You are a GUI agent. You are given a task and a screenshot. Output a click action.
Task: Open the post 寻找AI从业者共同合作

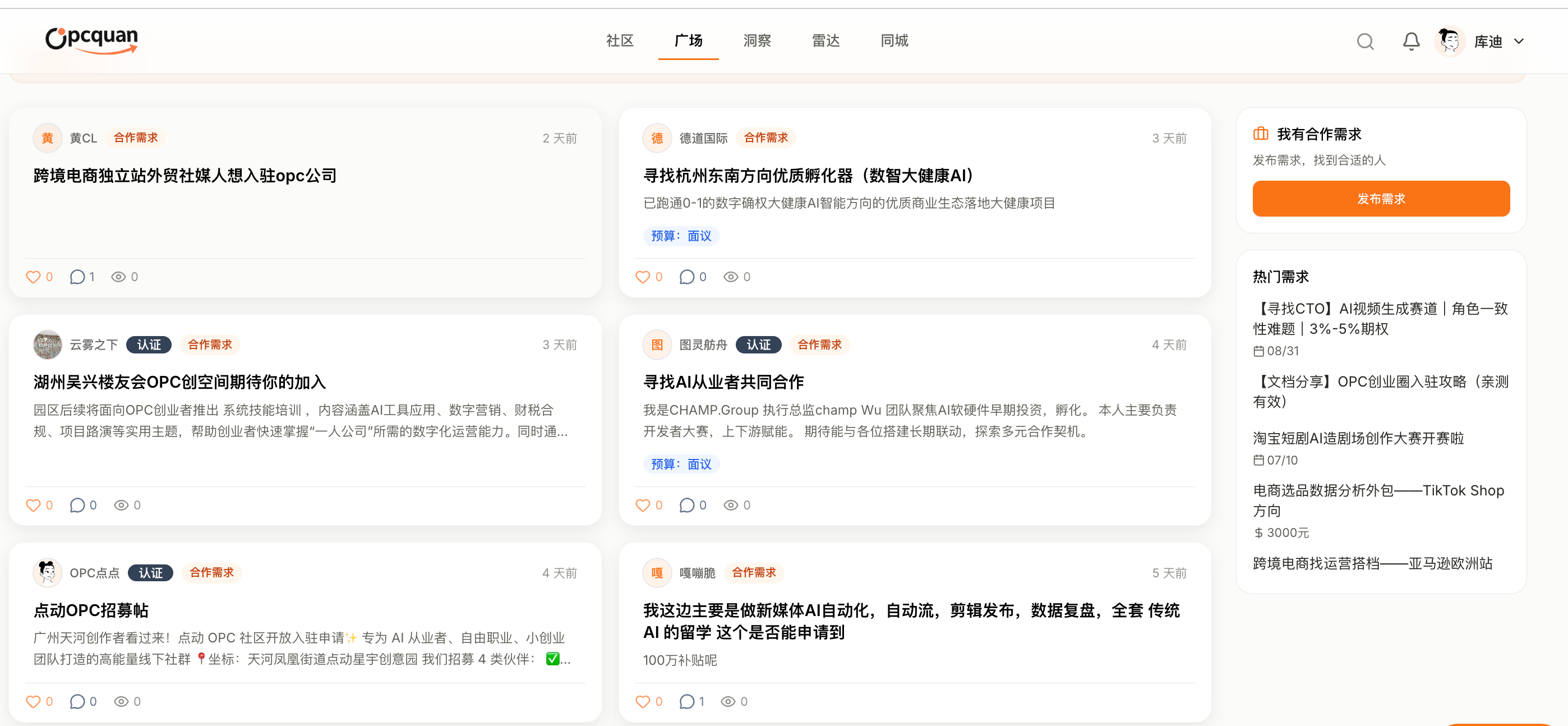pyautogui.click(x=724, y=382)
